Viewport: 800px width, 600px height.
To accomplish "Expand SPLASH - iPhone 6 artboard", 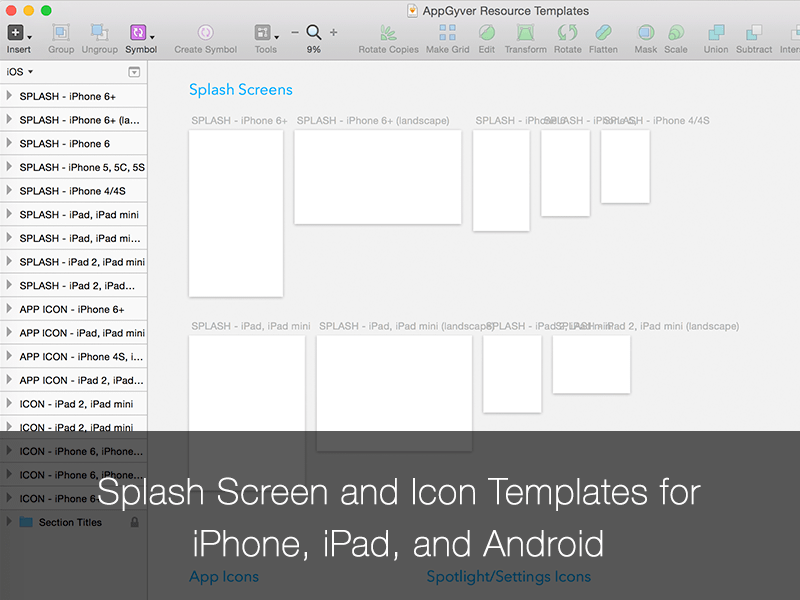I will [9, 143].
